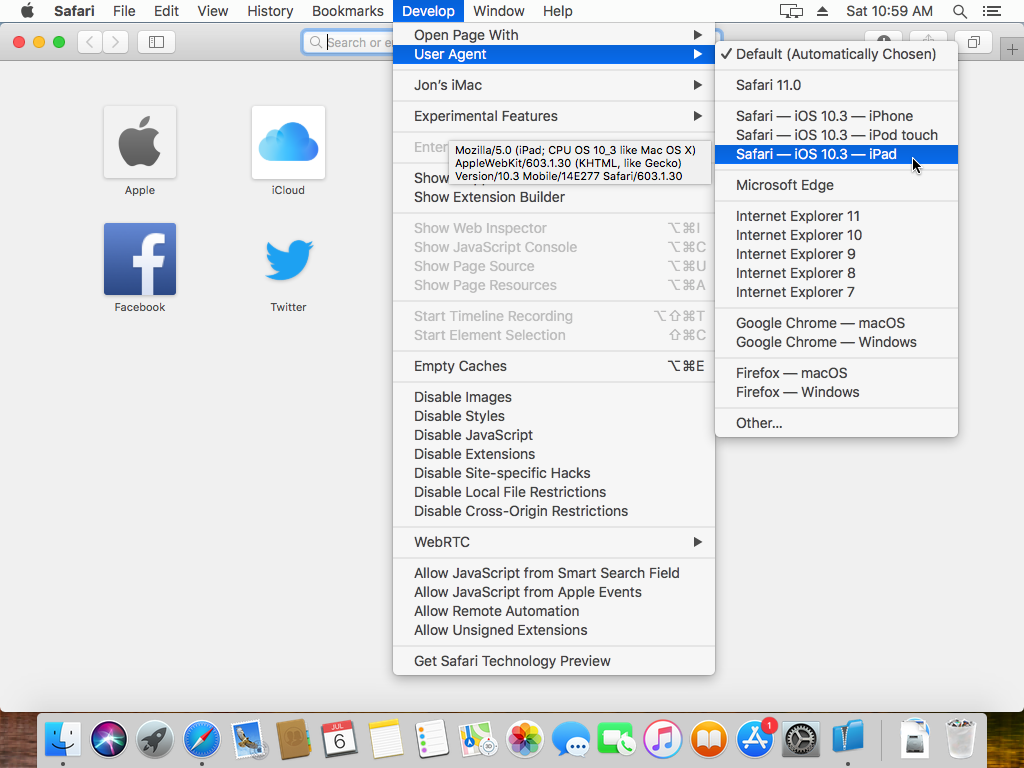Toggle Disable JavaScript in Develop menu

point(473,435)
